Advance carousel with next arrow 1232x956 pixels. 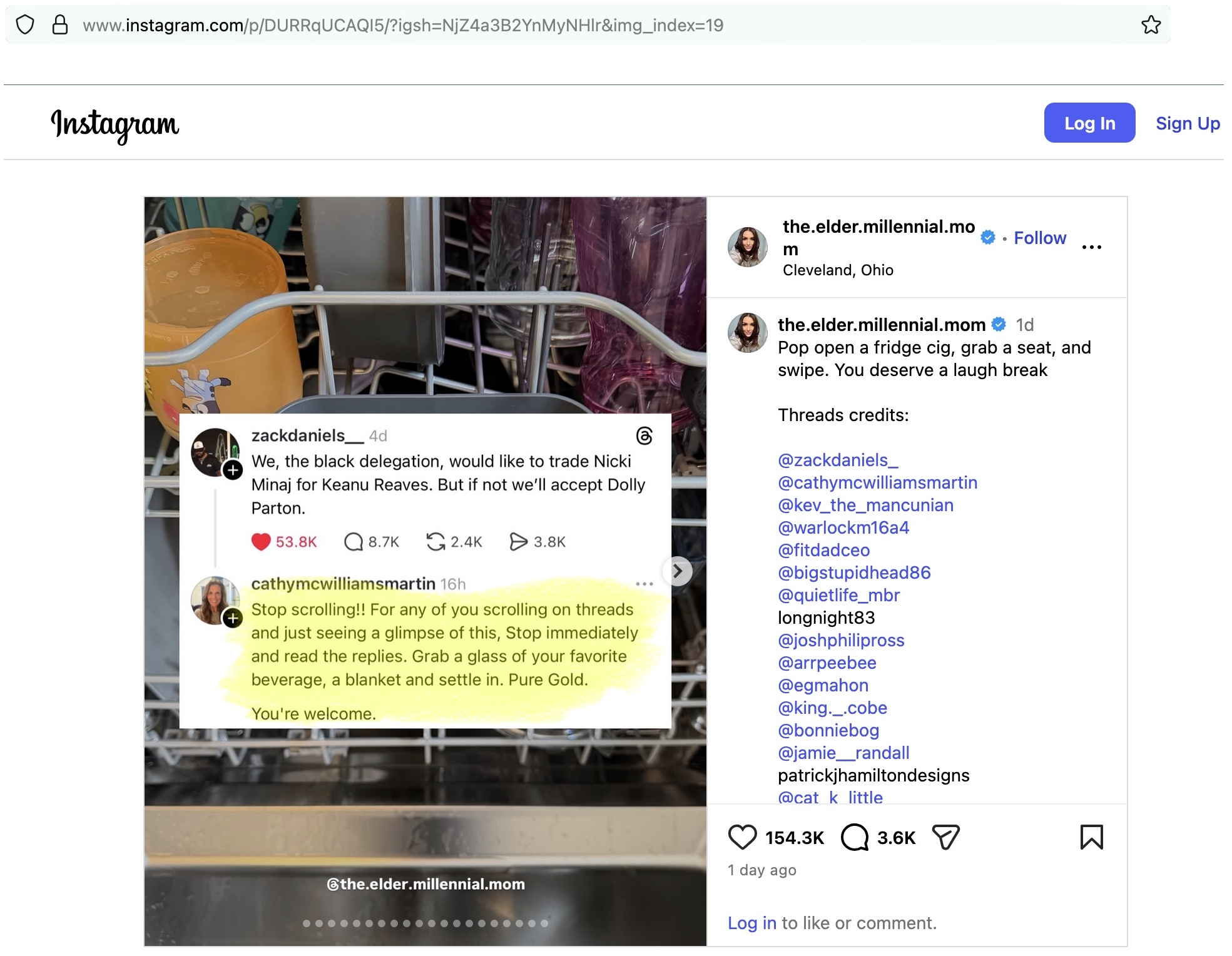(x=678, y=571)
